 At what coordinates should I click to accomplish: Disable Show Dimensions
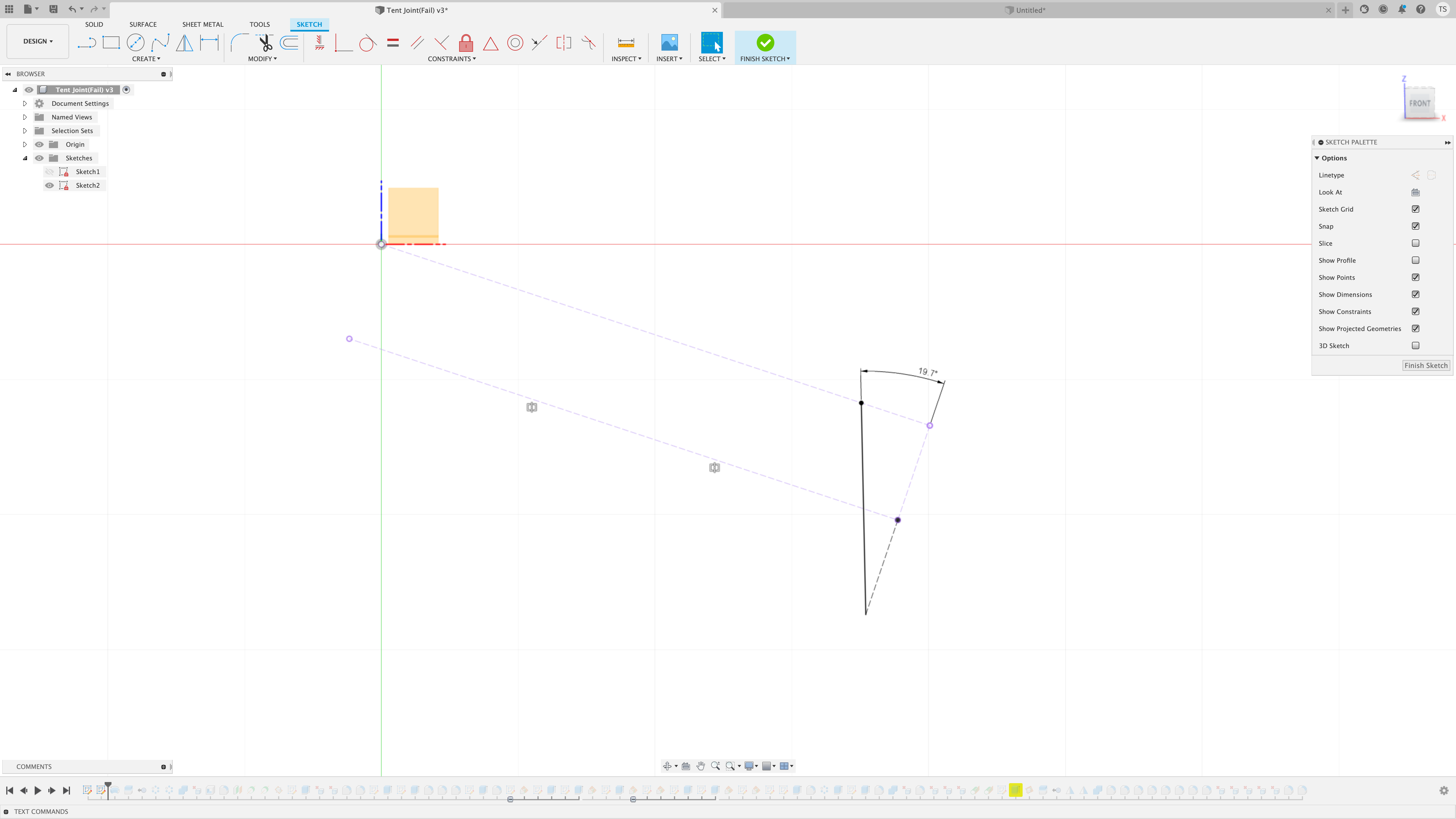click(x=1415, y=294)
